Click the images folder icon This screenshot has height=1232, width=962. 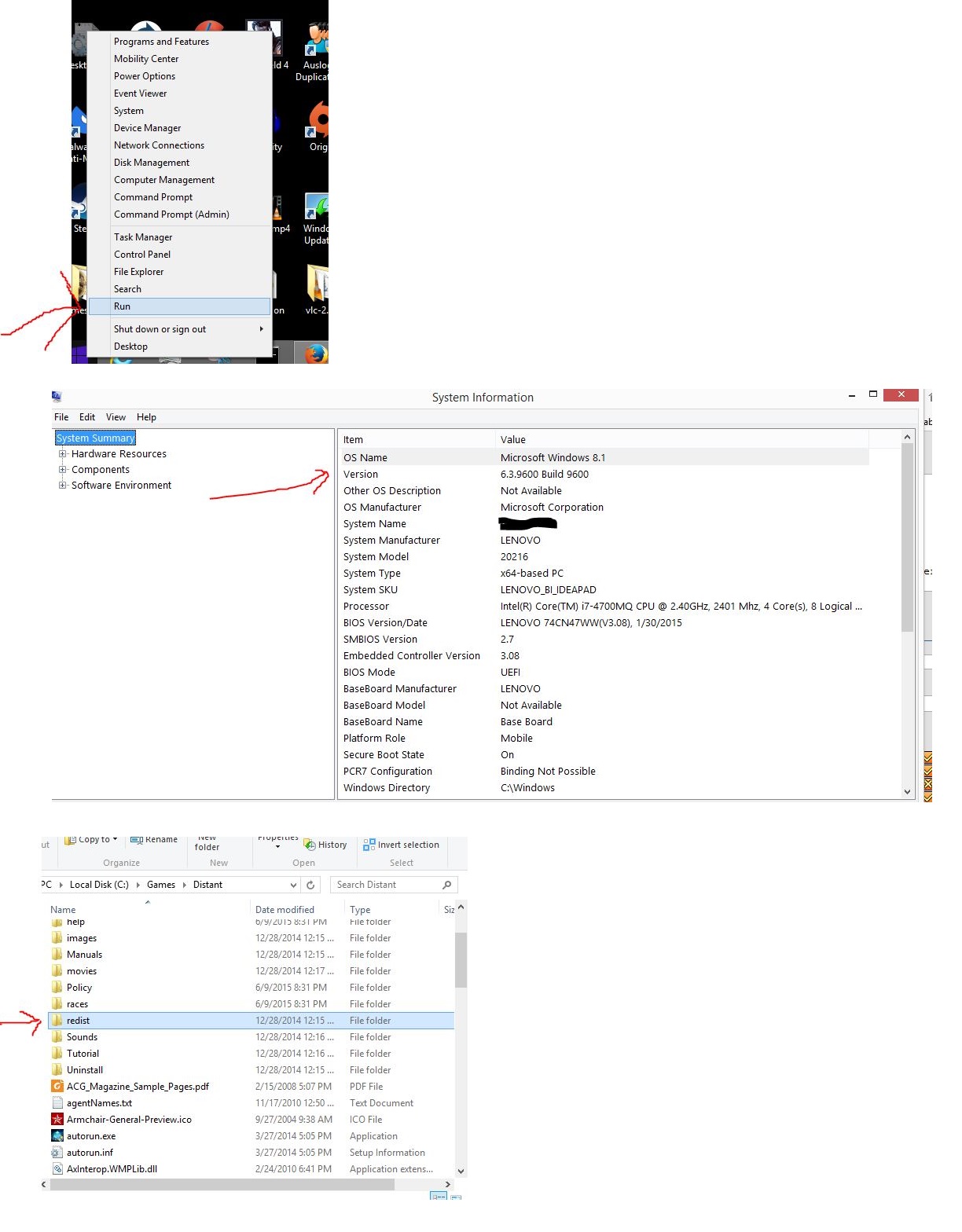pos(57,937)
